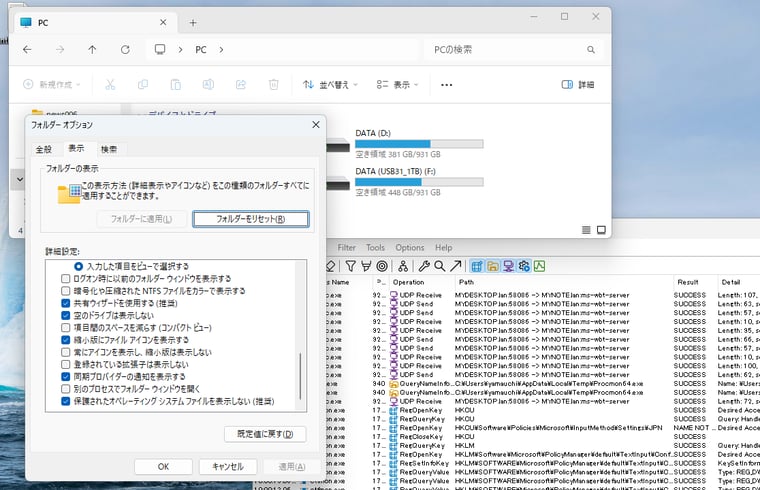
Task: Click the eraser clear icon in Process Monitor
Action: click(x=331, y=266)
